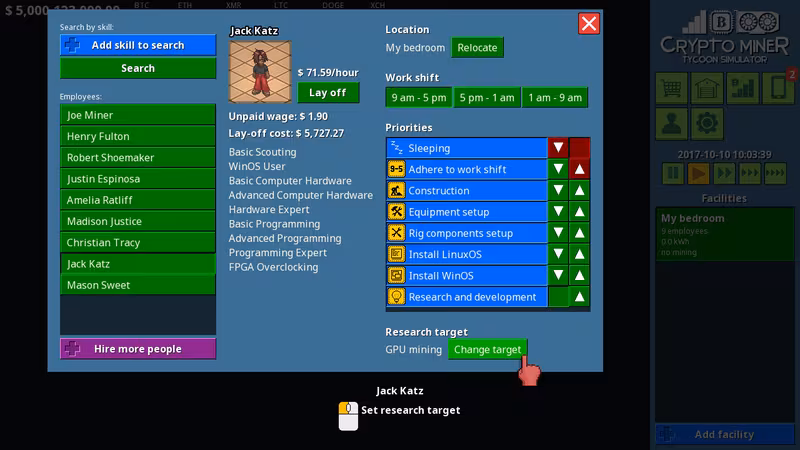Open the phone icon with notification badge
The image size is (800, 450).
coord(779,88)
